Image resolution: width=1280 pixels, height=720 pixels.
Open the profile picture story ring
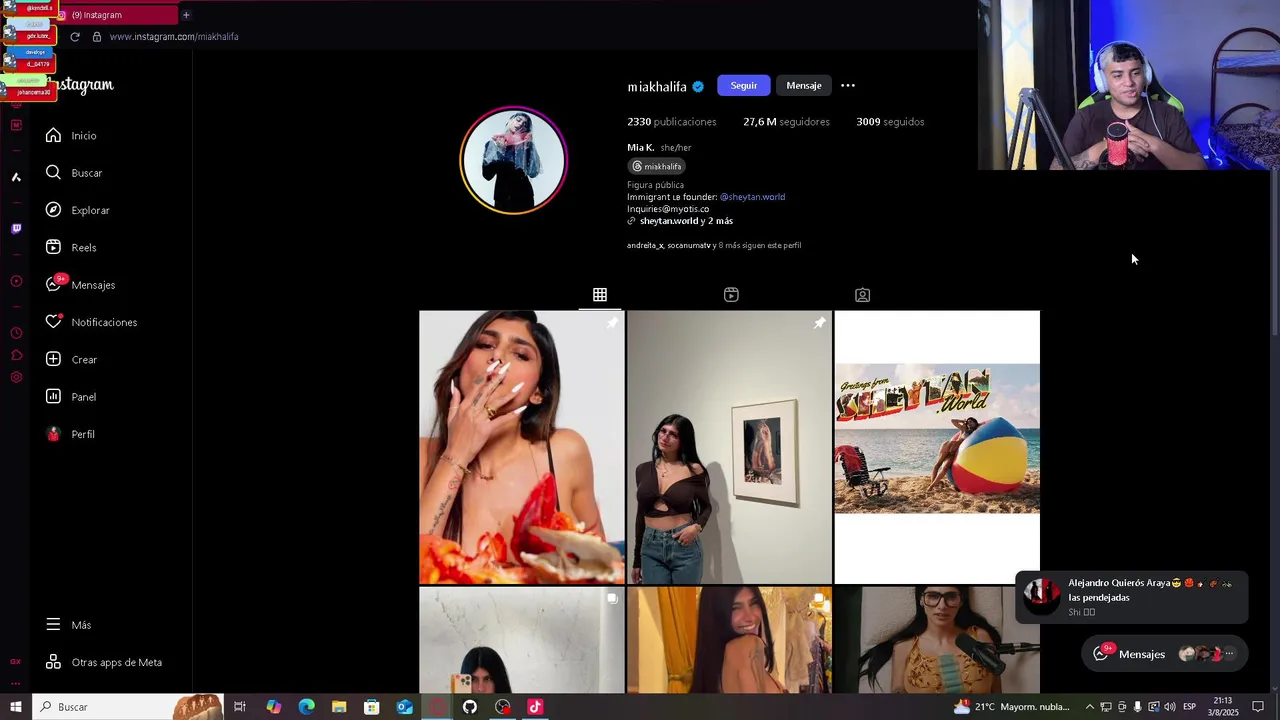514,161
